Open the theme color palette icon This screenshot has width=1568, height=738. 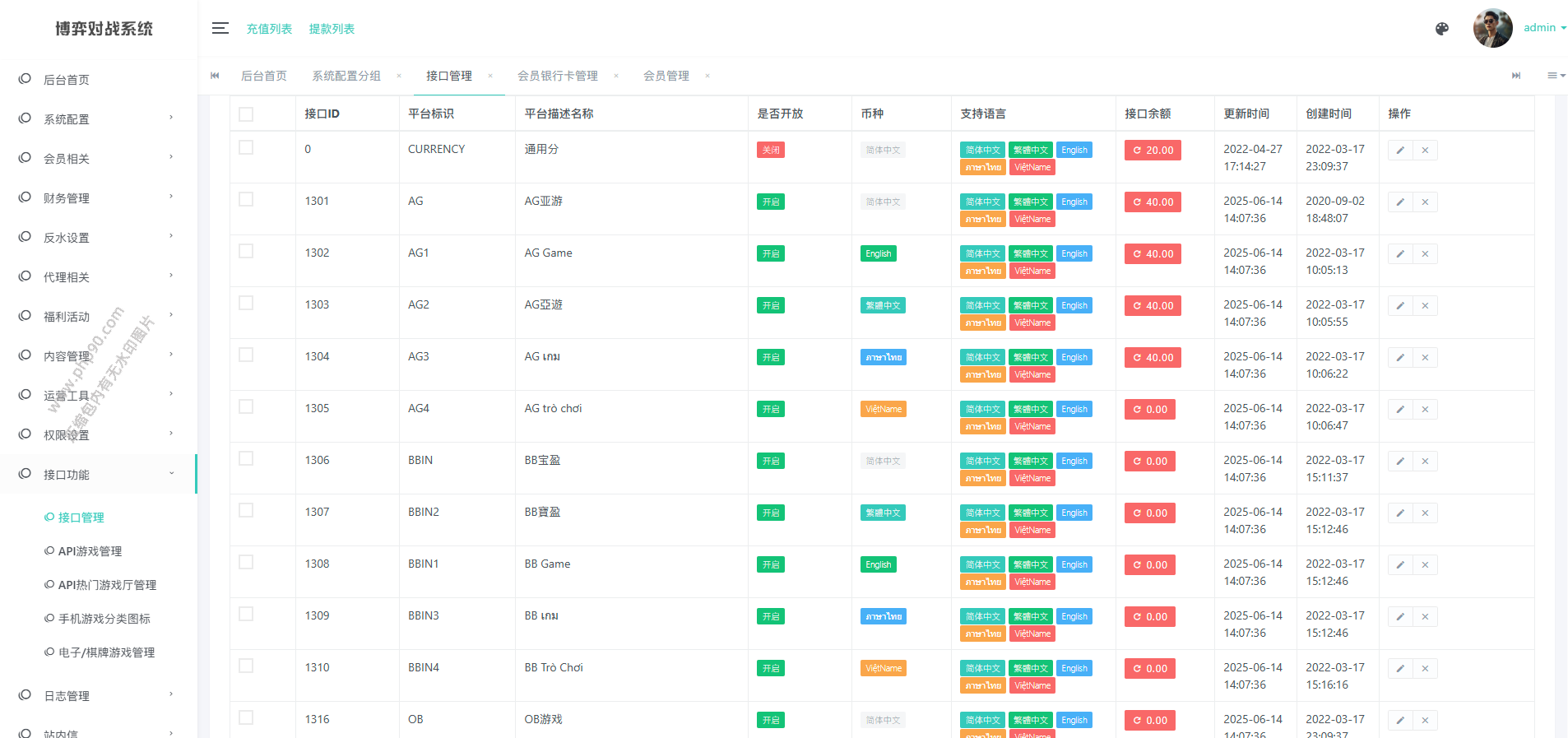tap(1441, 29)
